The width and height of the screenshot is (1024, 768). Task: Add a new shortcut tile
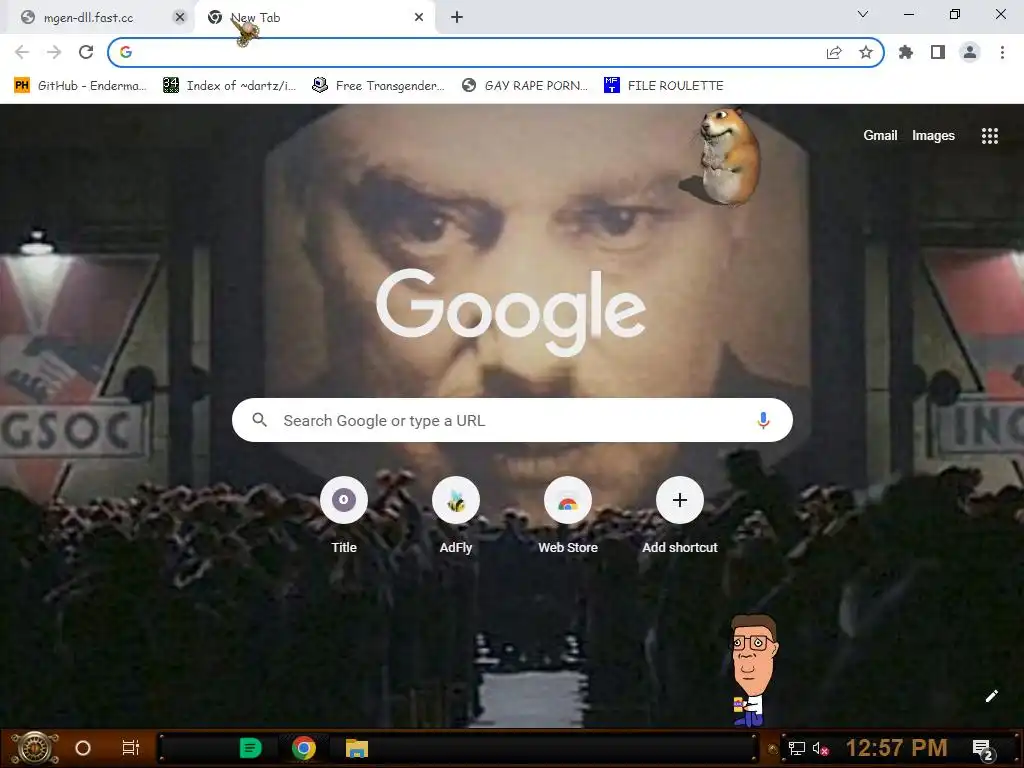(x=680, y=516)
